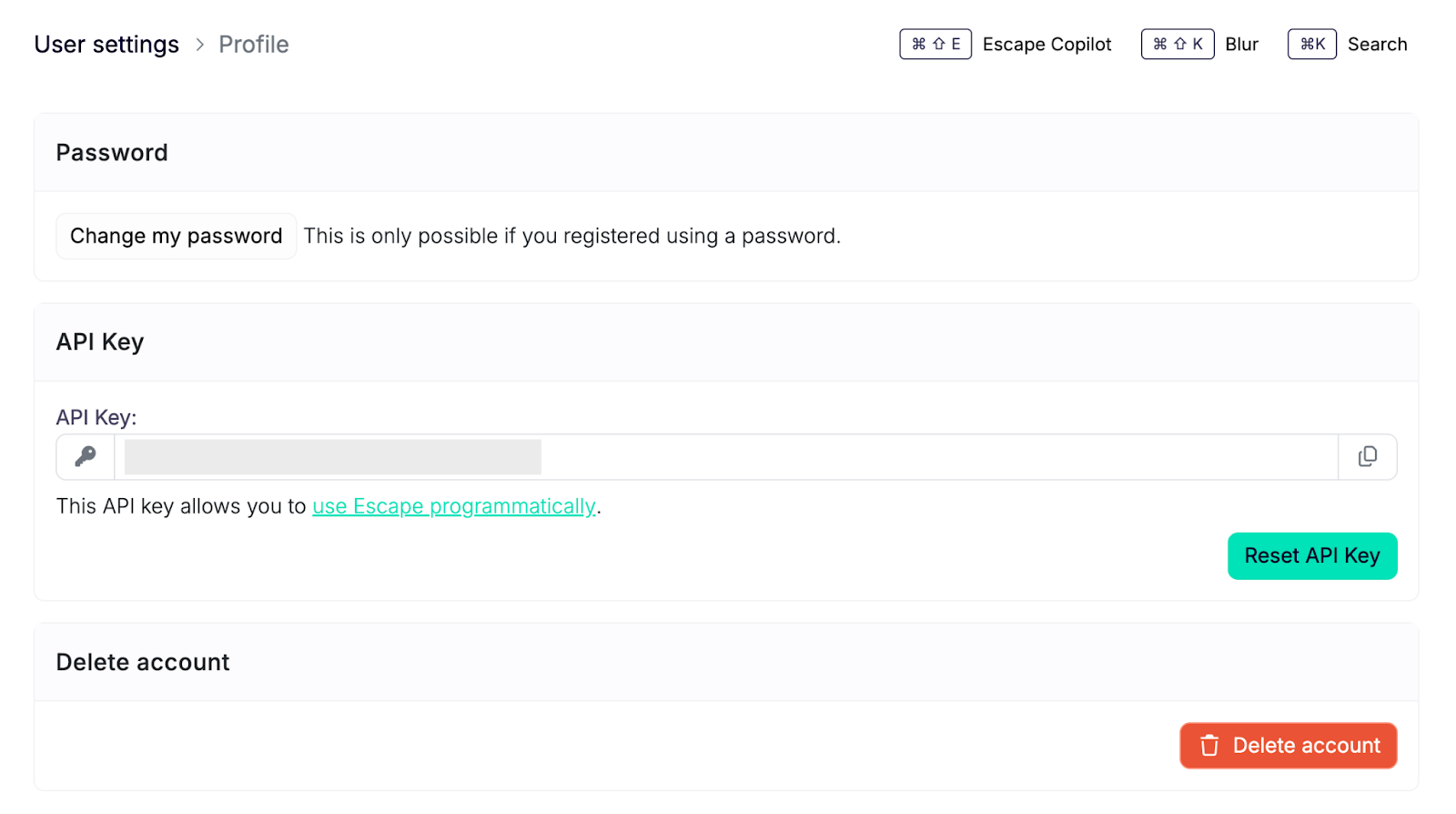Screen dimensions: 1456x814
Task: Click the key icon beside the API key field
Action: 86,457
